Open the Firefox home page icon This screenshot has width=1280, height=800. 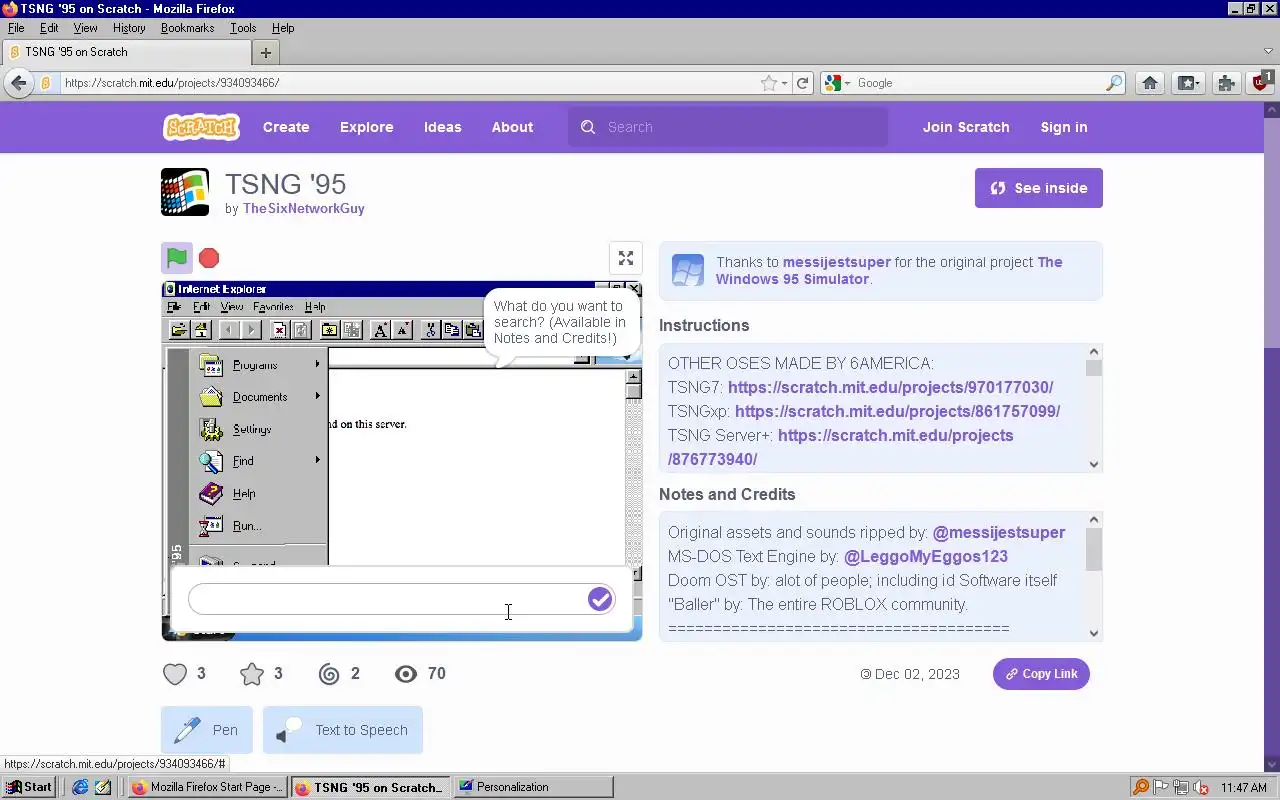1150,83
